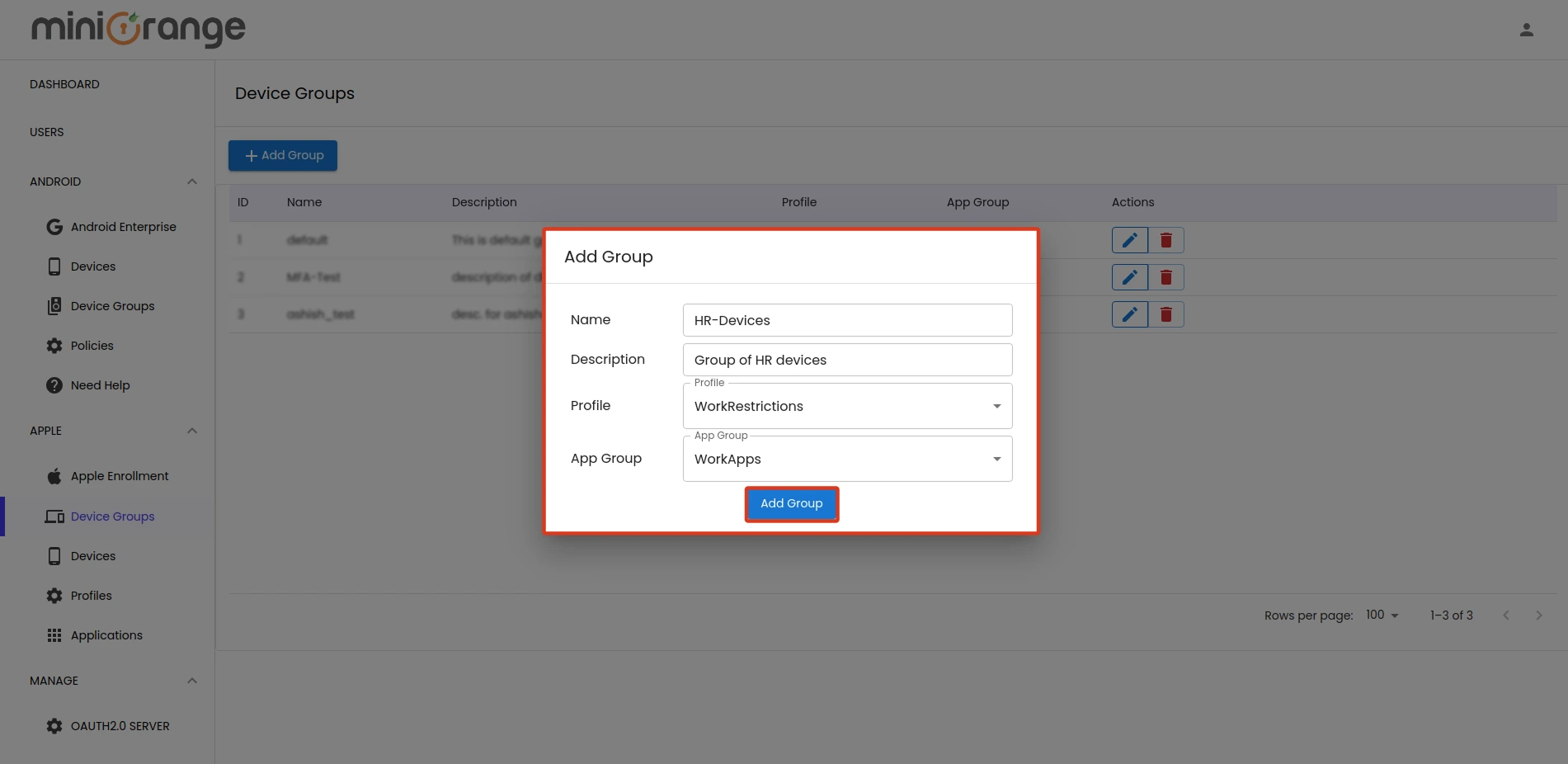
Task: Go to the USERS section
Action: [46, 131]
